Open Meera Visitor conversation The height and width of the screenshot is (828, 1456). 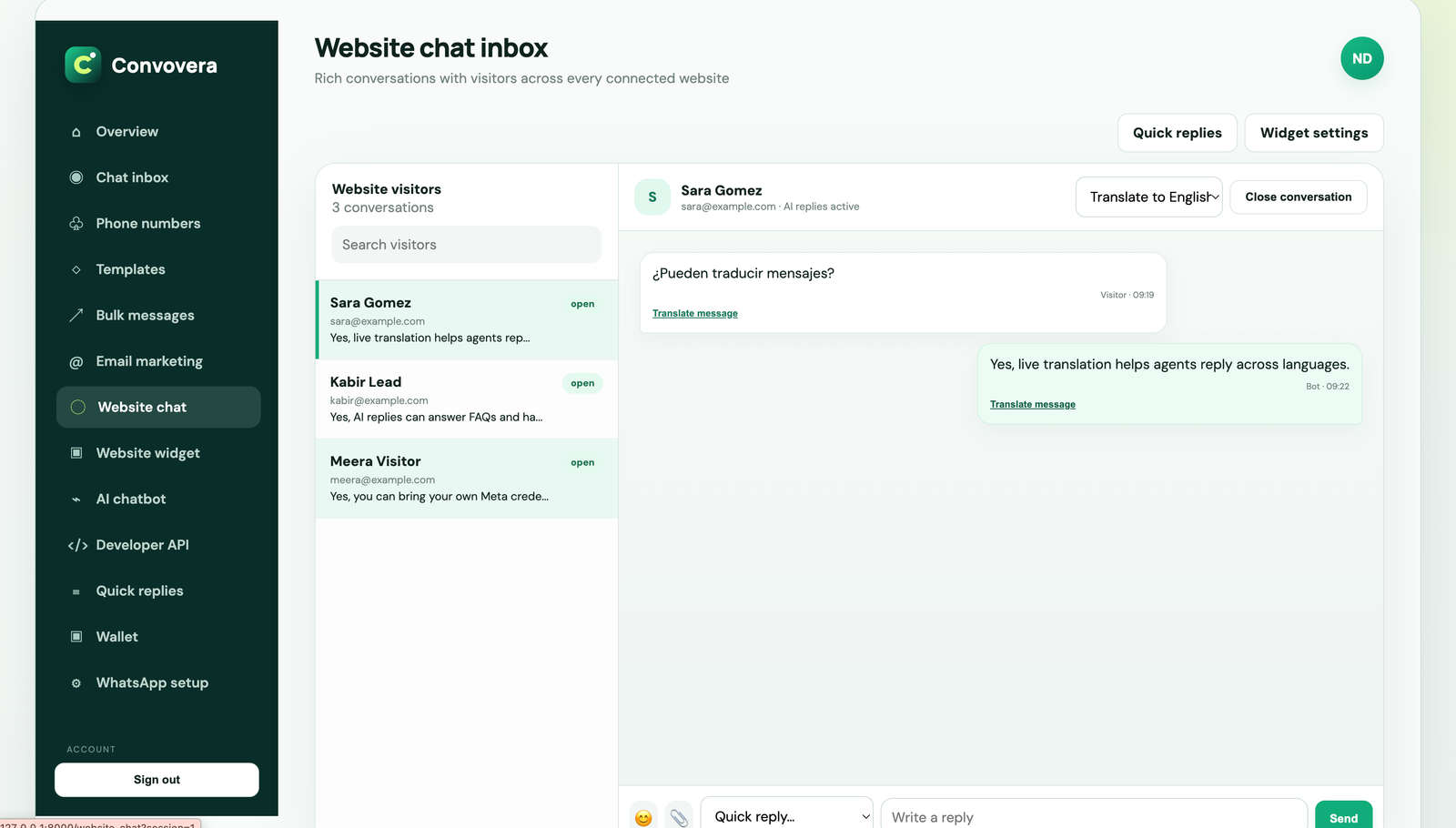pyautogui.click(x=466, y=479)
